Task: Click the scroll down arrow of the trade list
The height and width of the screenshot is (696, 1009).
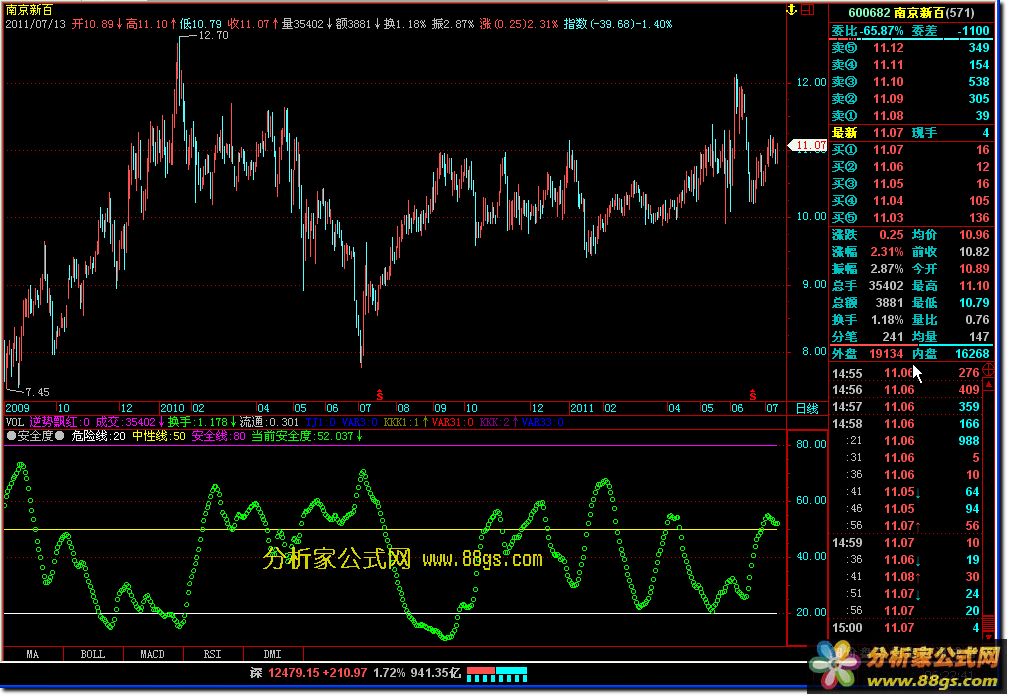Action: tap(990, 638)
